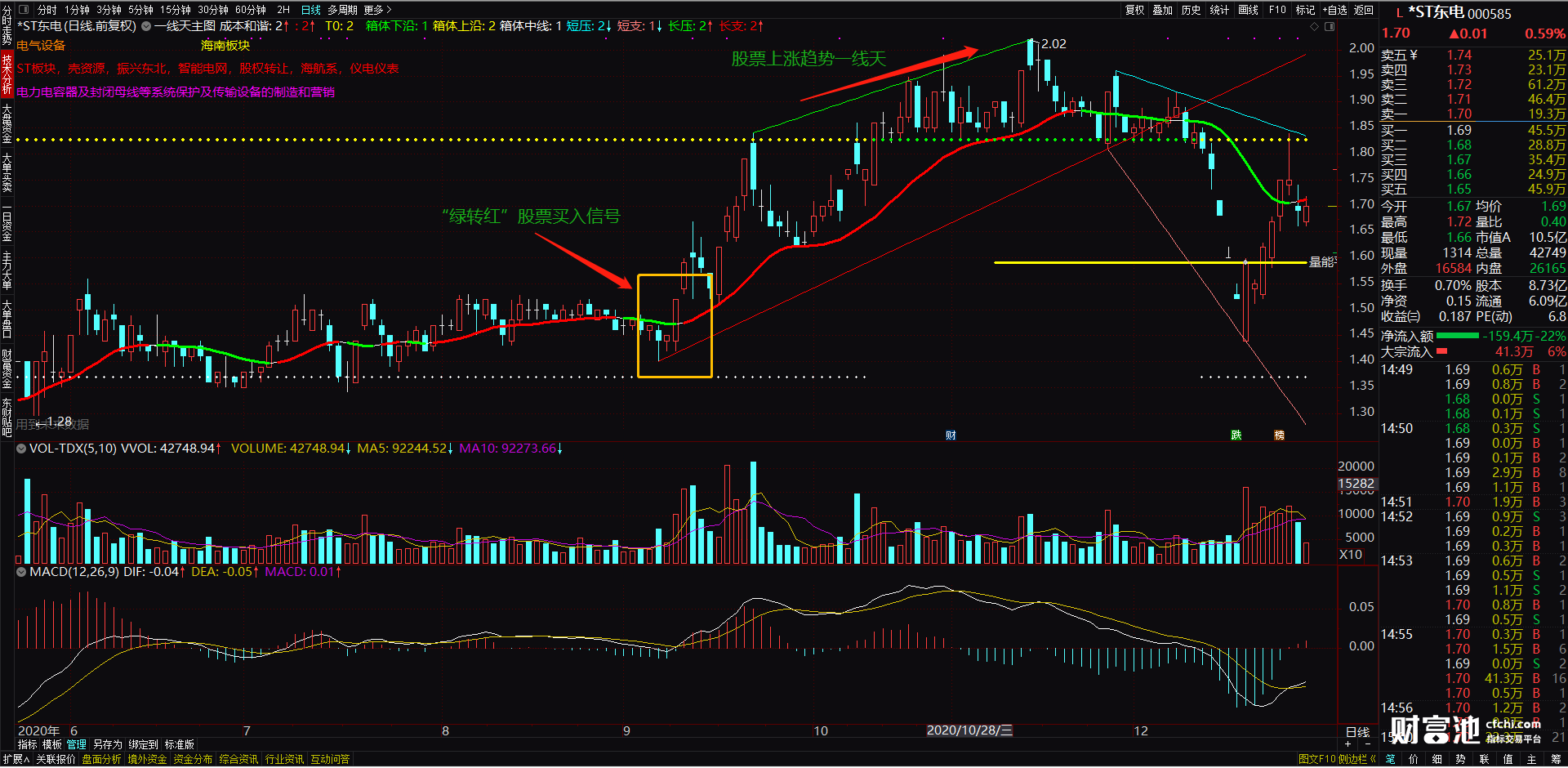Open the 盘面分析 tab
Viewport: 1568px width, 768px height.
101,759
